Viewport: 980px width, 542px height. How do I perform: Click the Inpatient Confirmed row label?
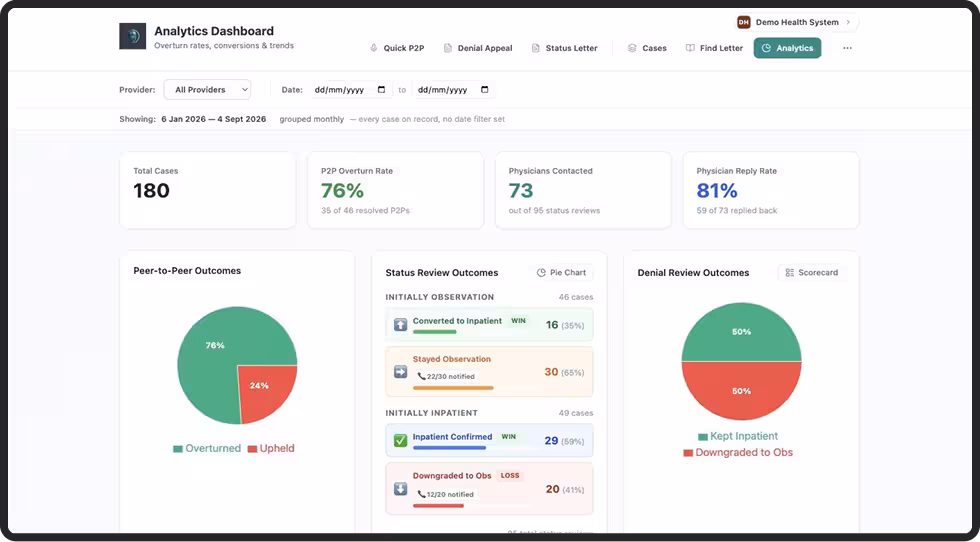[x=452, y=437]
